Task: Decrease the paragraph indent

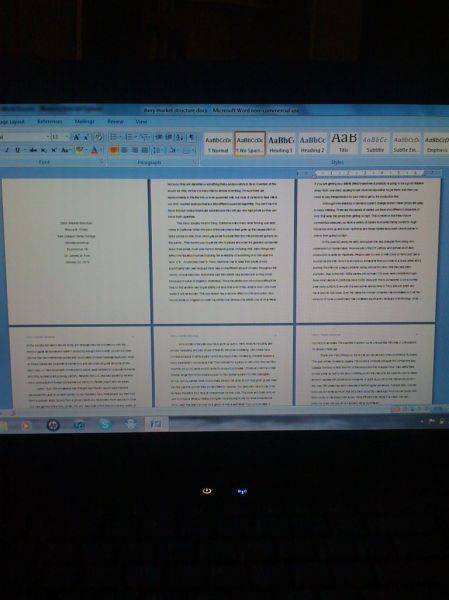Action: [x=159, y=137]
